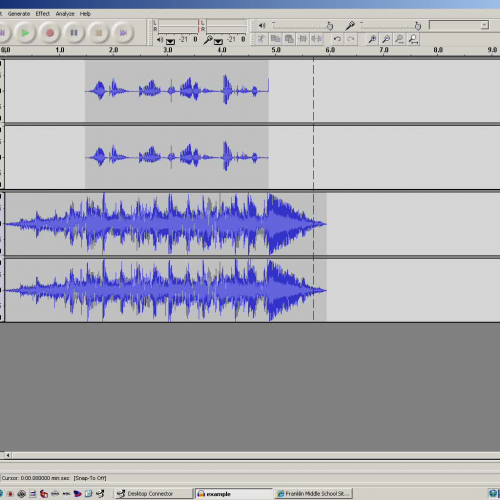Click the horizontal scrollbar left arrow
This screenshot has width=500, height=500.
click(x=8, y=455)
